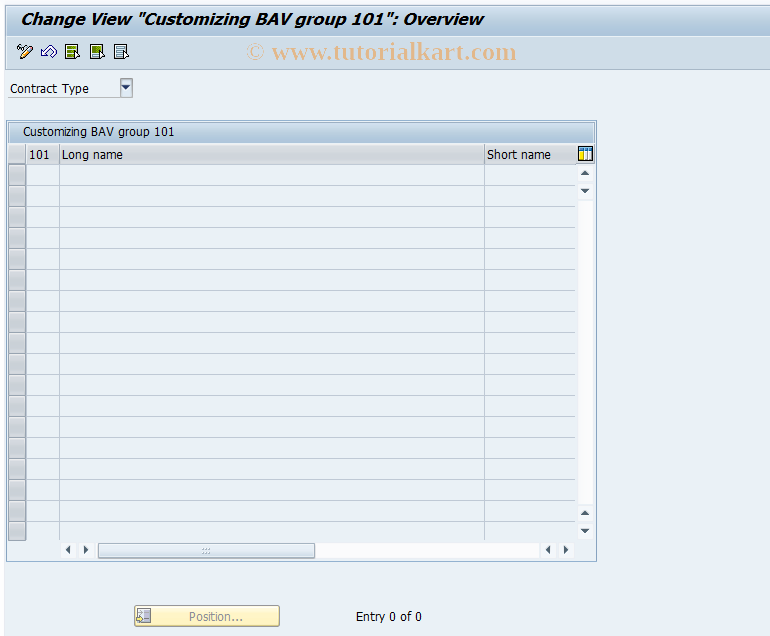Image resolution: width=770 pixels, height=636 pixels.
Task: Click the Undo Change toolbar icon
Action: (49, 52)
